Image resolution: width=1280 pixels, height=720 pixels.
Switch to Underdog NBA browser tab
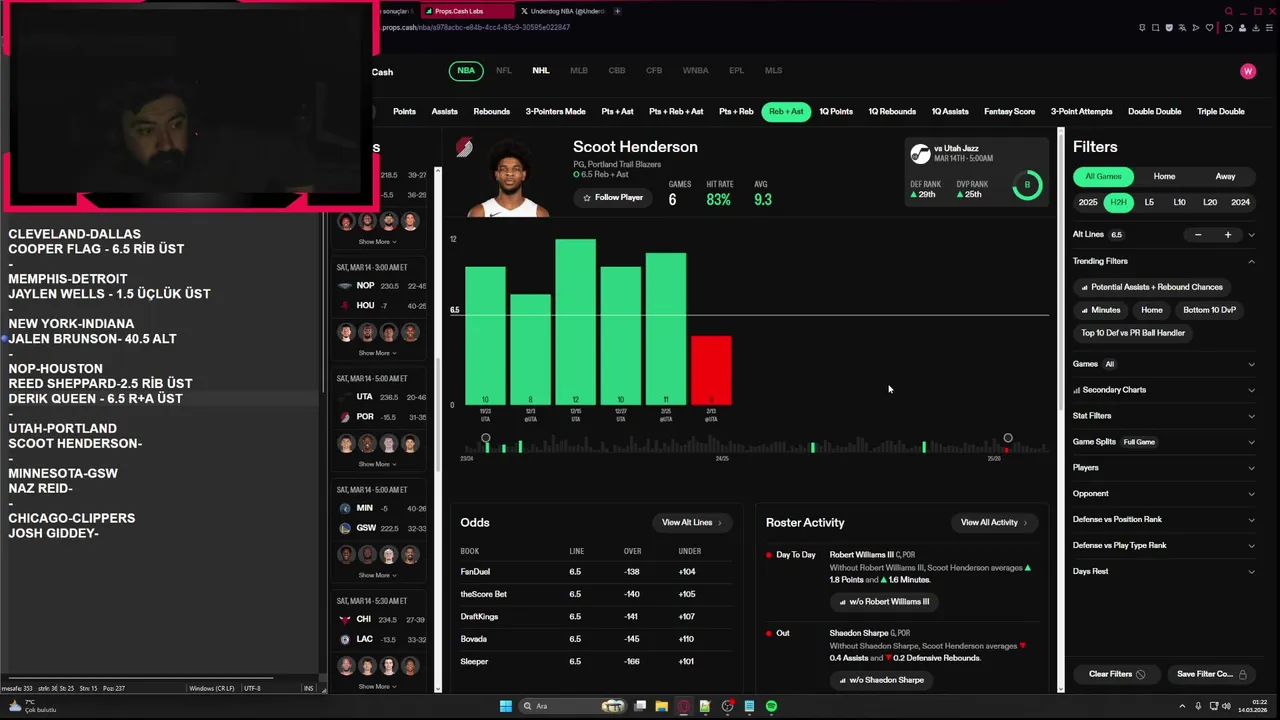tap(563, 11)
